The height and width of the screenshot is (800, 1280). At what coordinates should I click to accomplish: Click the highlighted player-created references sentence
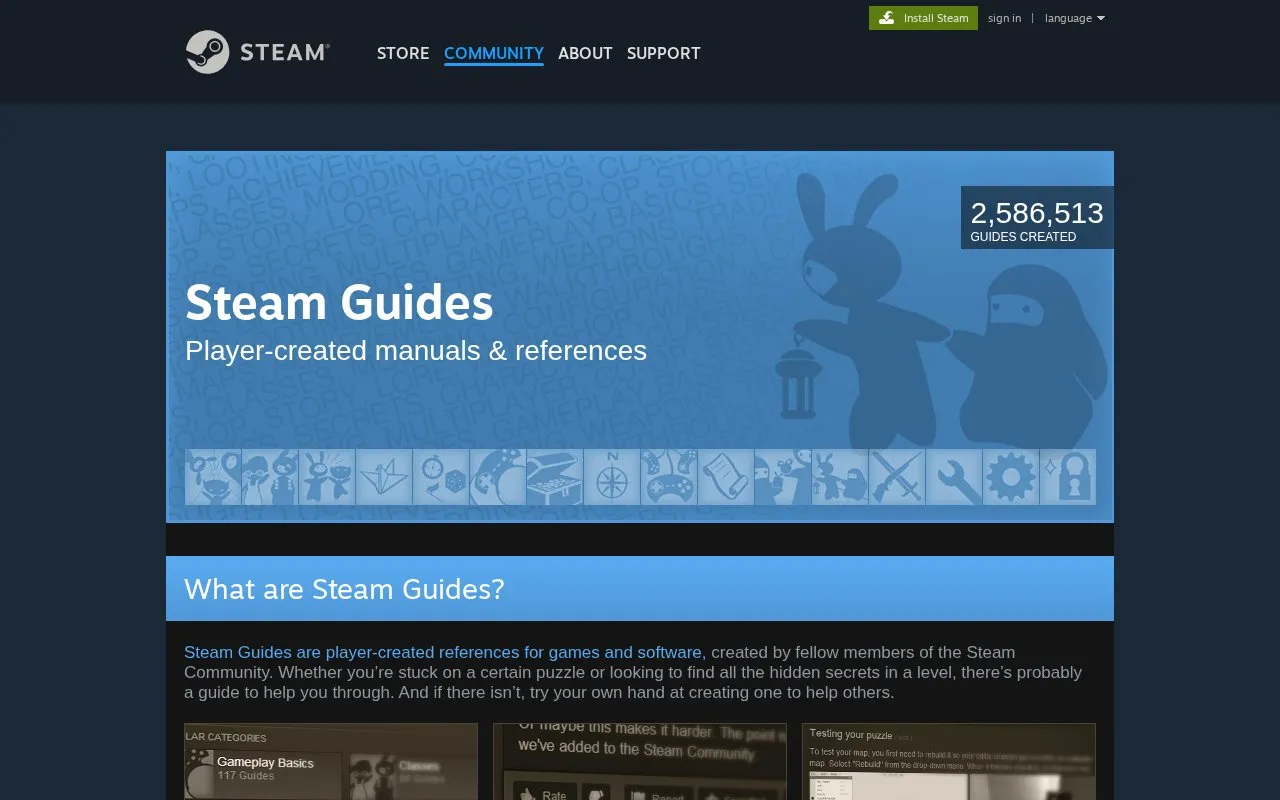coord(445,652)
